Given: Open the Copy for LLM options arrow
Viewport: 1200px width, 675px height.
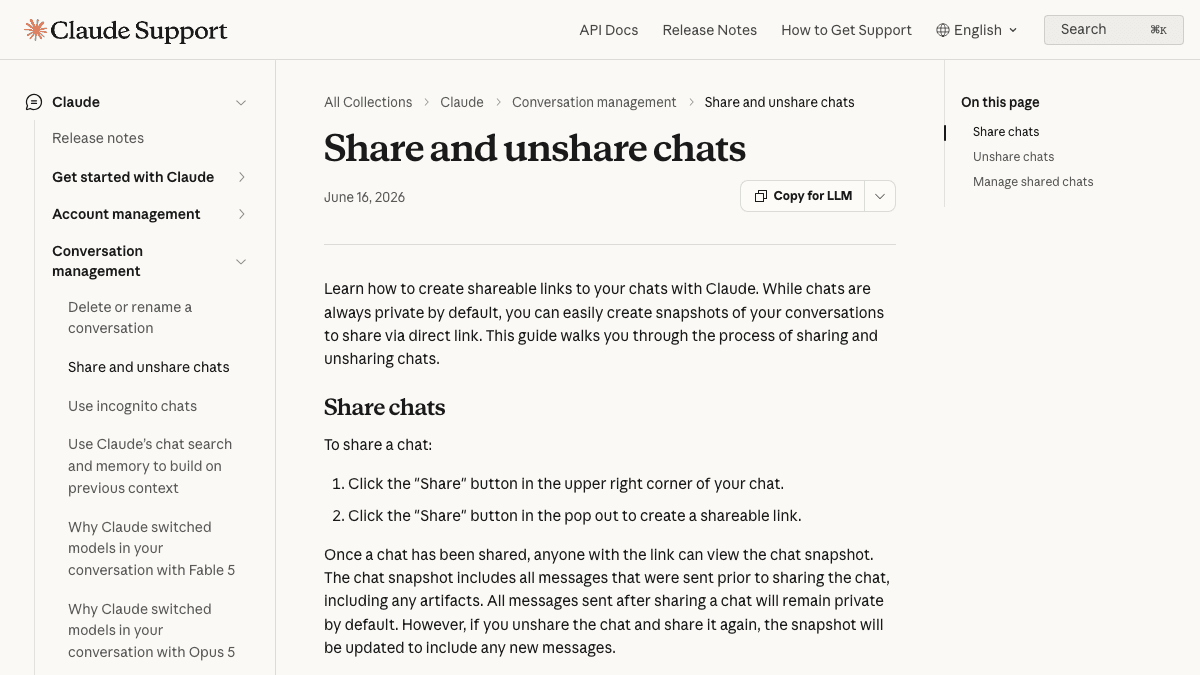Looking at the screenshot, I should click(x=880, y=196).
